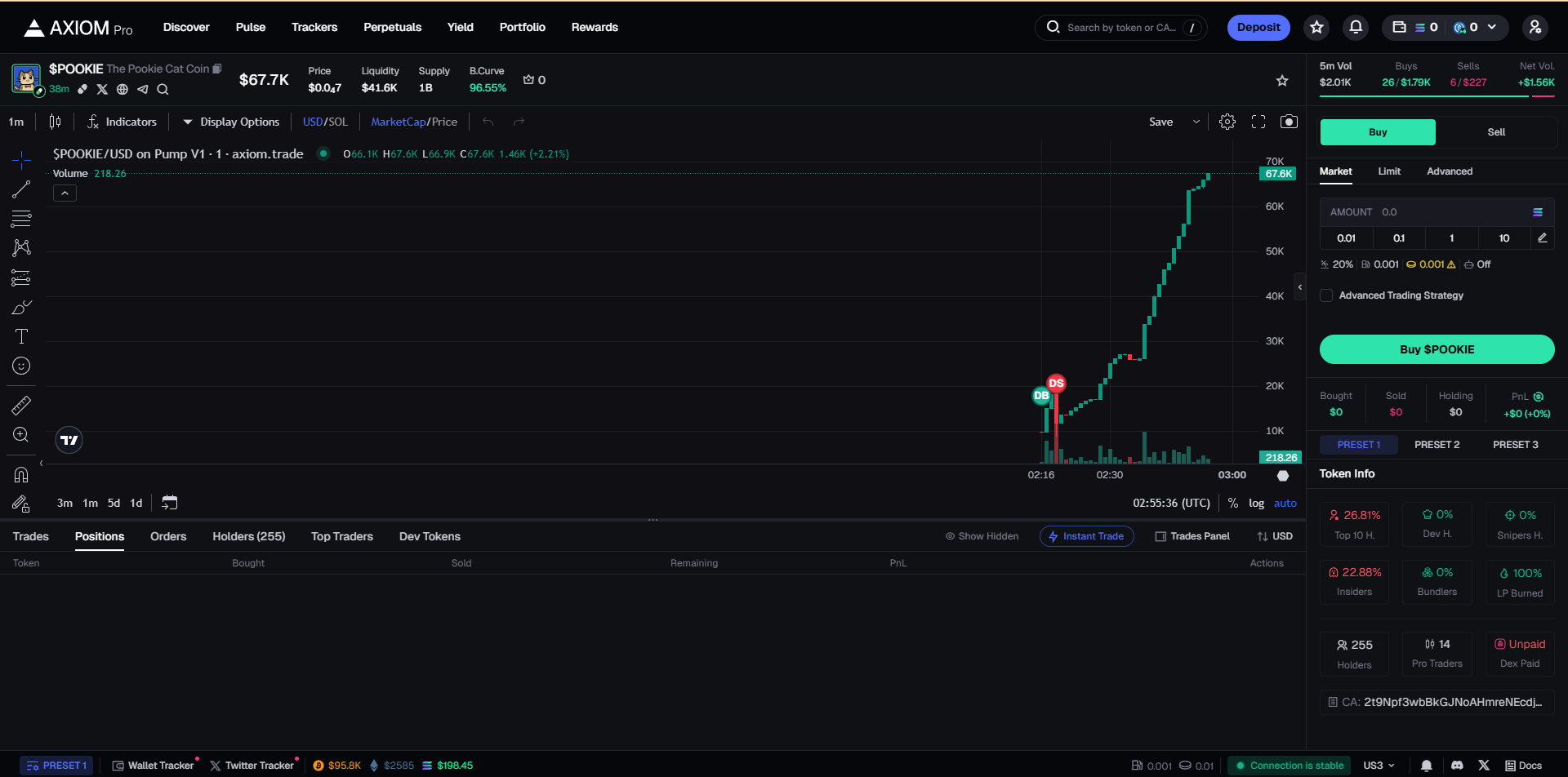Select the ruler measure tool

(21, 405)
